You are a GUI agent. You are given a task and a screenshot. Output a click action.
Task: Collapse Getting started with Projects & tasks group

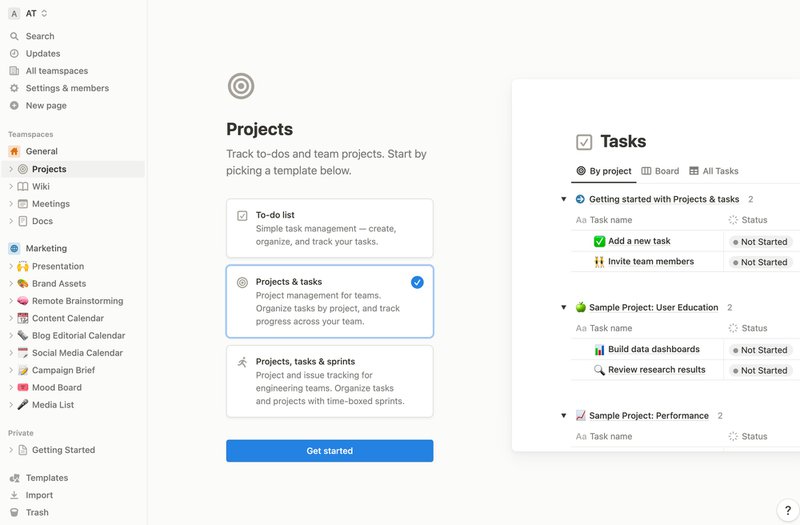tap(564, 199)
